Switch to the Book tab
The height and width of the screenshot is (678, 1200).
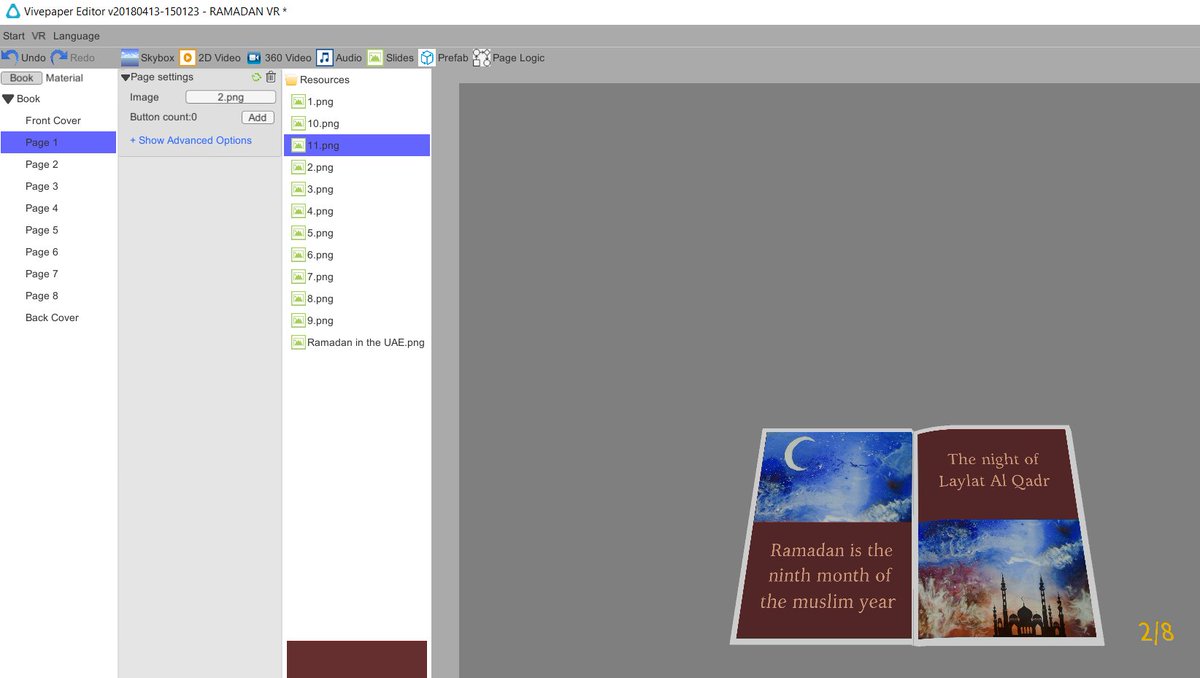21,78
